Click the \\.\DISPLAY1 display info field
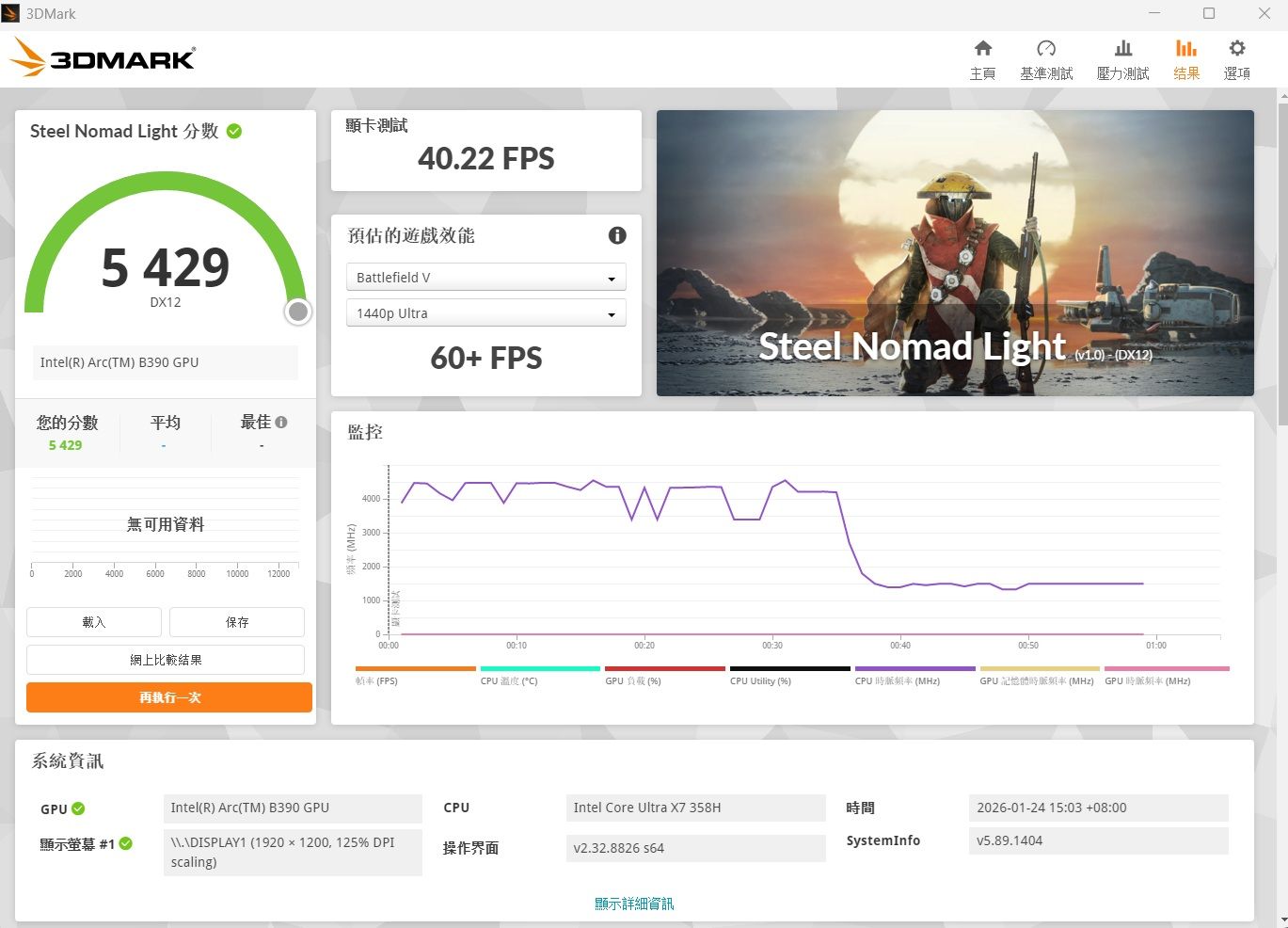The width and height of the screenshot is (1288, 928). click(x=293, y=853)
